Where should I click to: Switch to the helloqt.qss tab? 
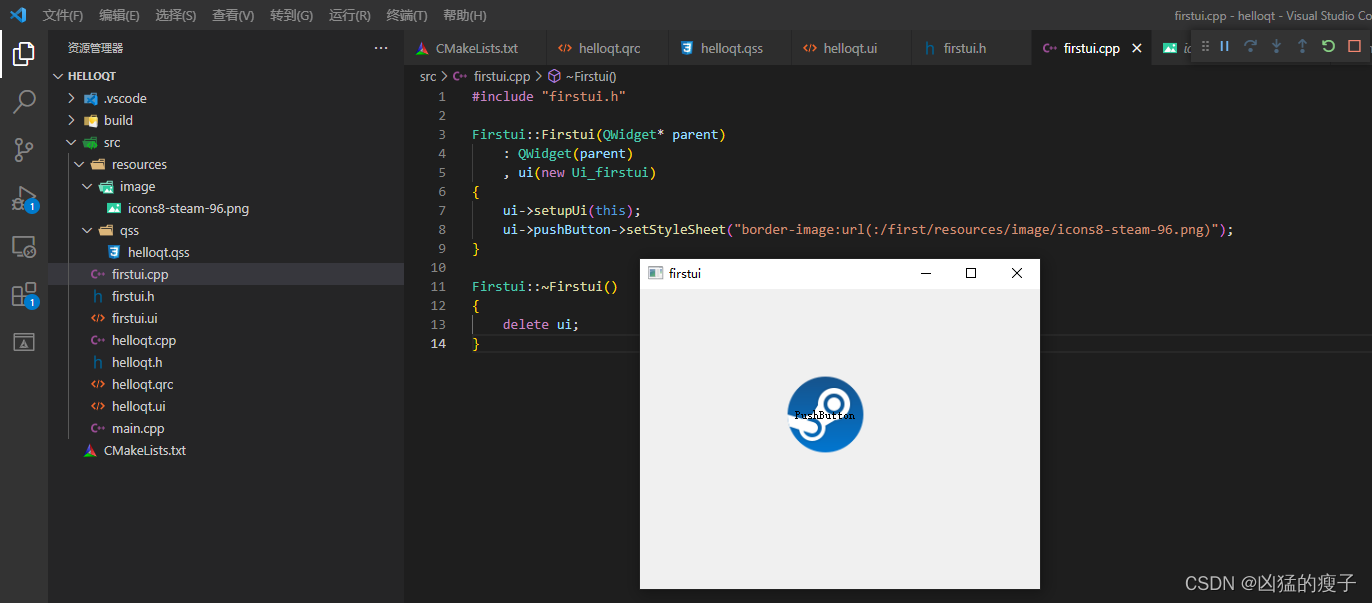[x=730, y=48]
